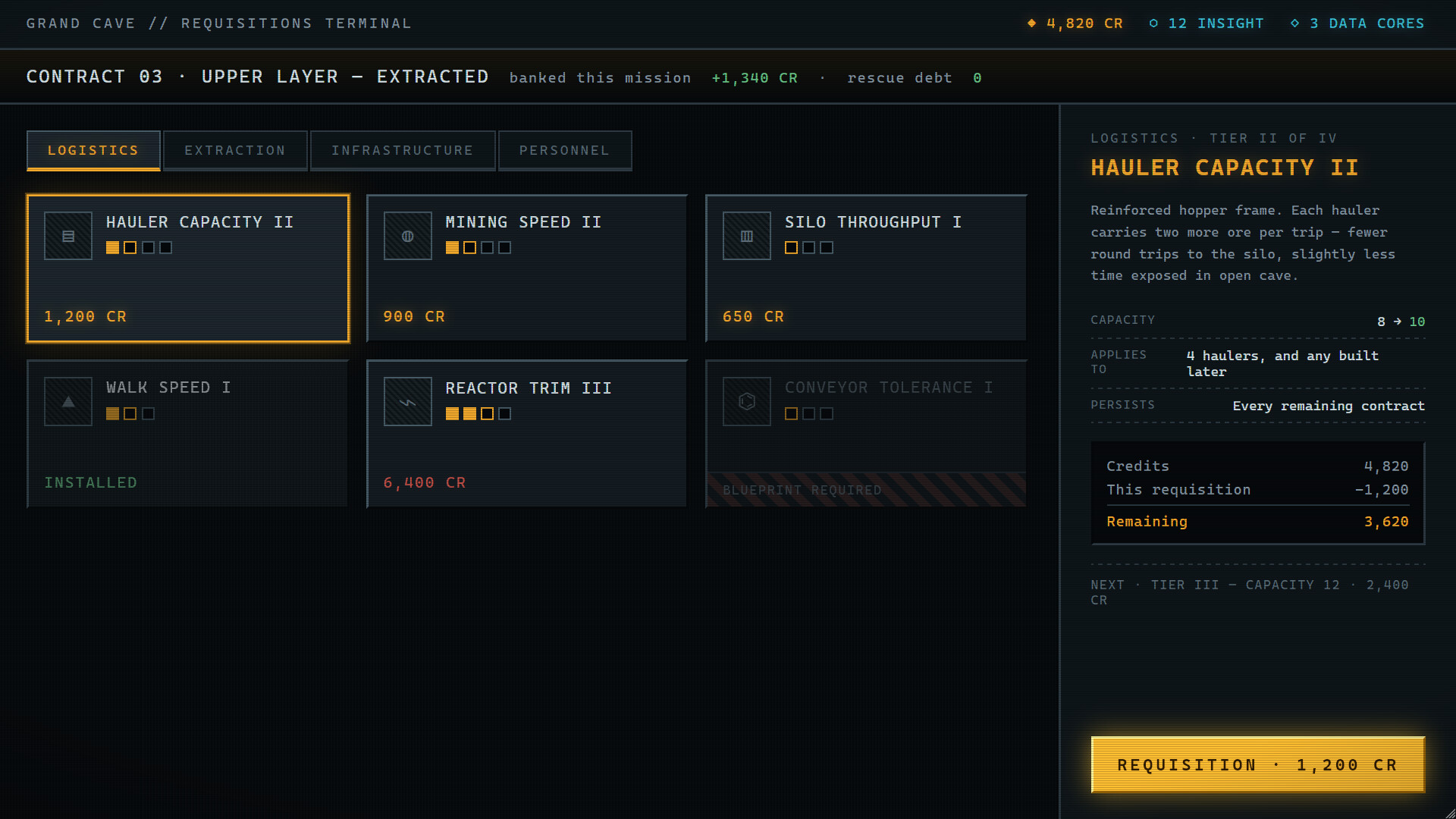
Task: Click Conveyor Tolerance I tier pips
Action: tap(809, 413)
